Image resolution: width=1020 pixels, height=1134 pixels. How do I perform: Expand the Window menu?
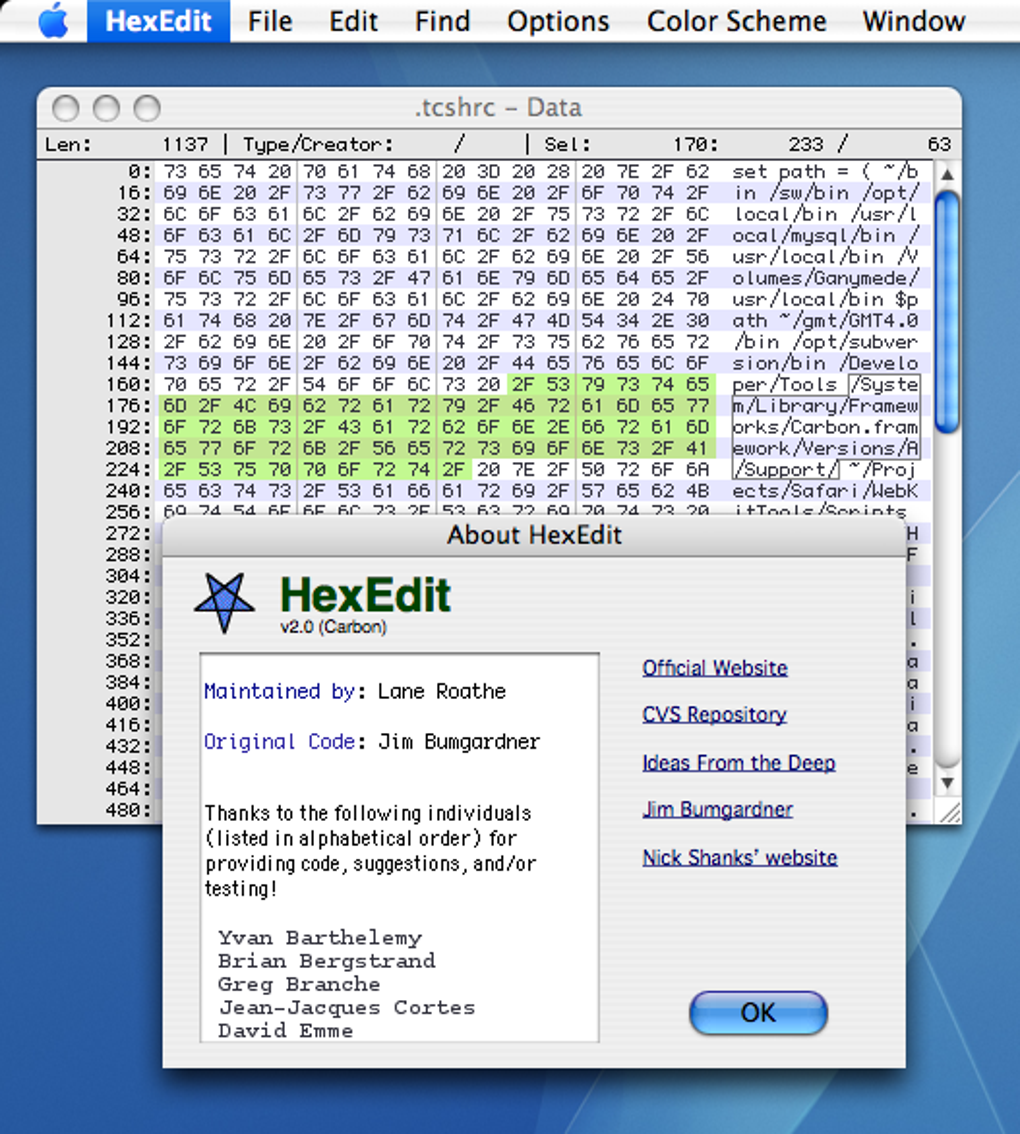pyautogui.click(x=914, y=21)
